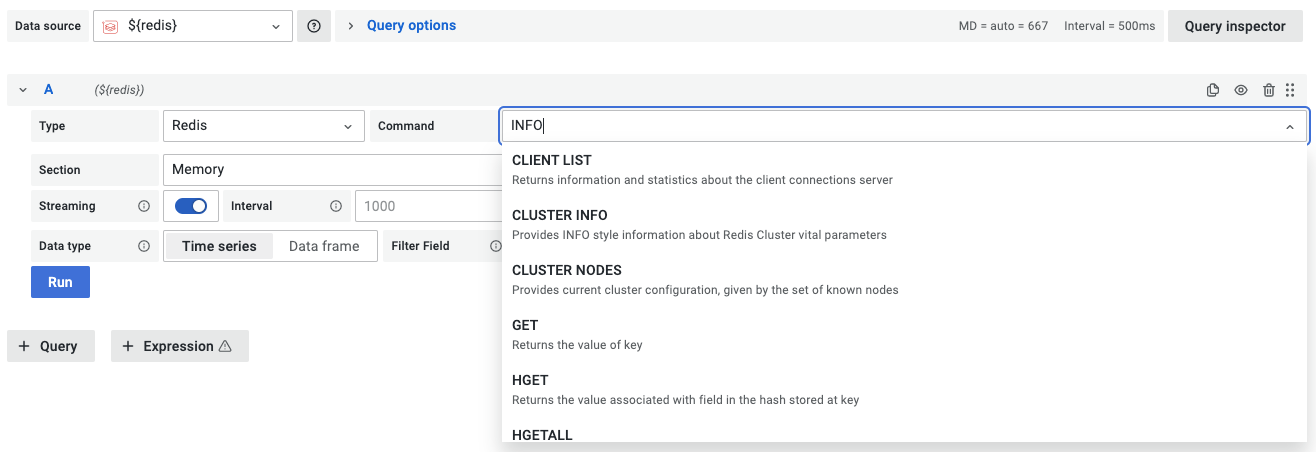Open the Type dropdown showing Redis
Image resolution: width=1316 pixels, height=452 pixels.
264,126
